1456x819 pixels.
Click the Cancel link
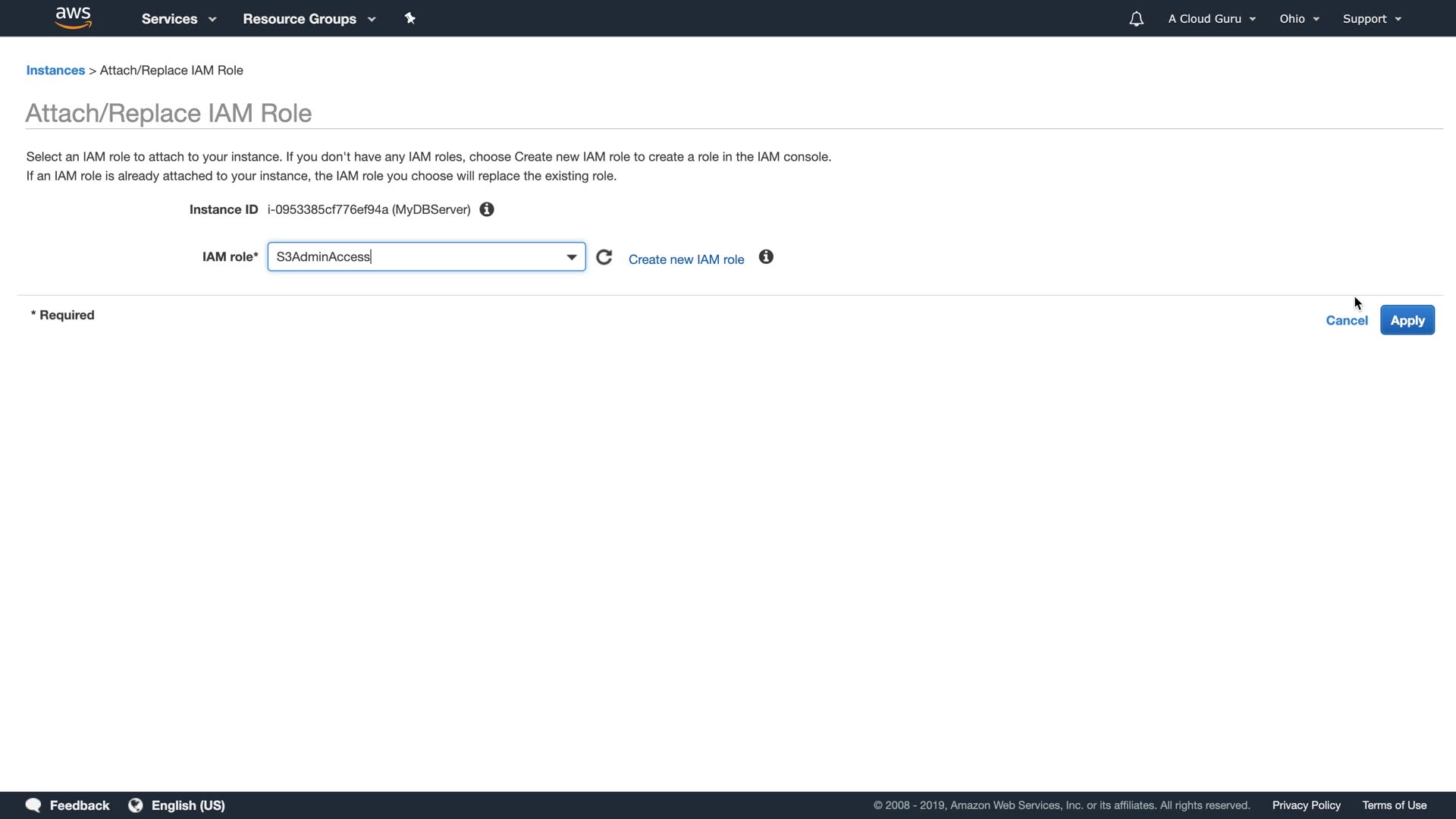click(x=1346, y=320)
